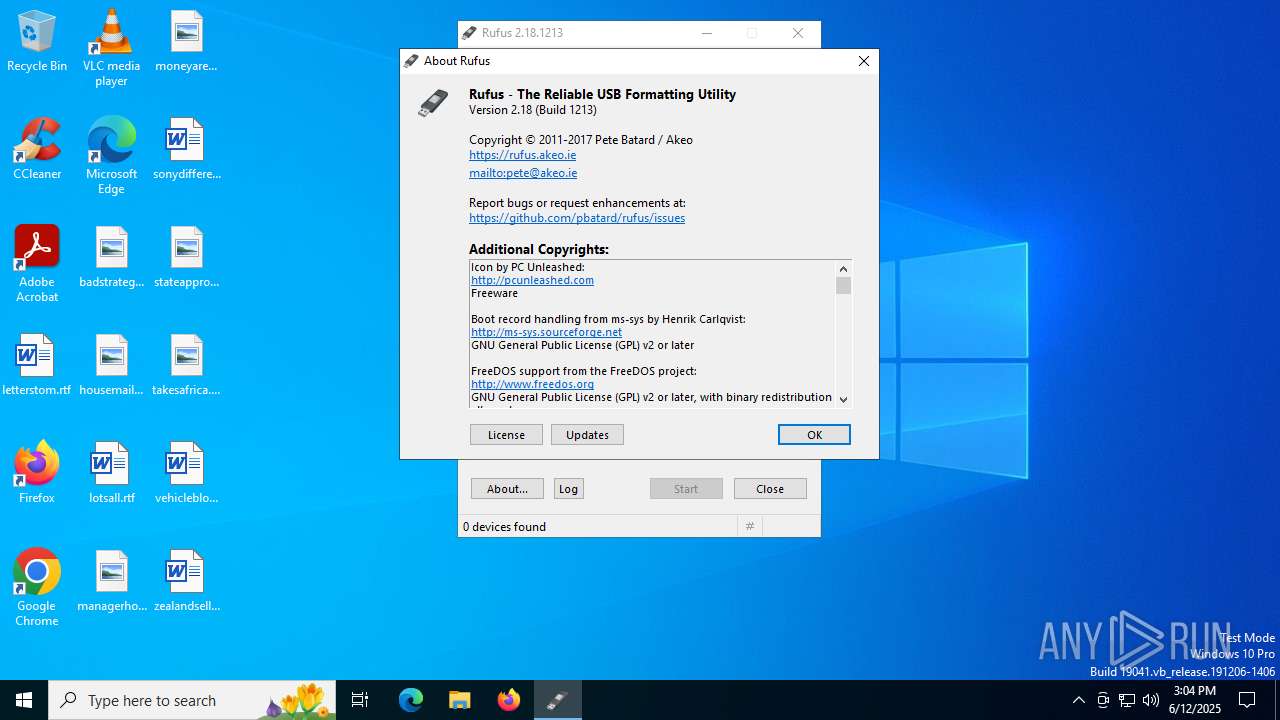This screenshot has height=720, width=1280.
Task: Click Rufus taskbar button
Action: [x=558, y=700]
